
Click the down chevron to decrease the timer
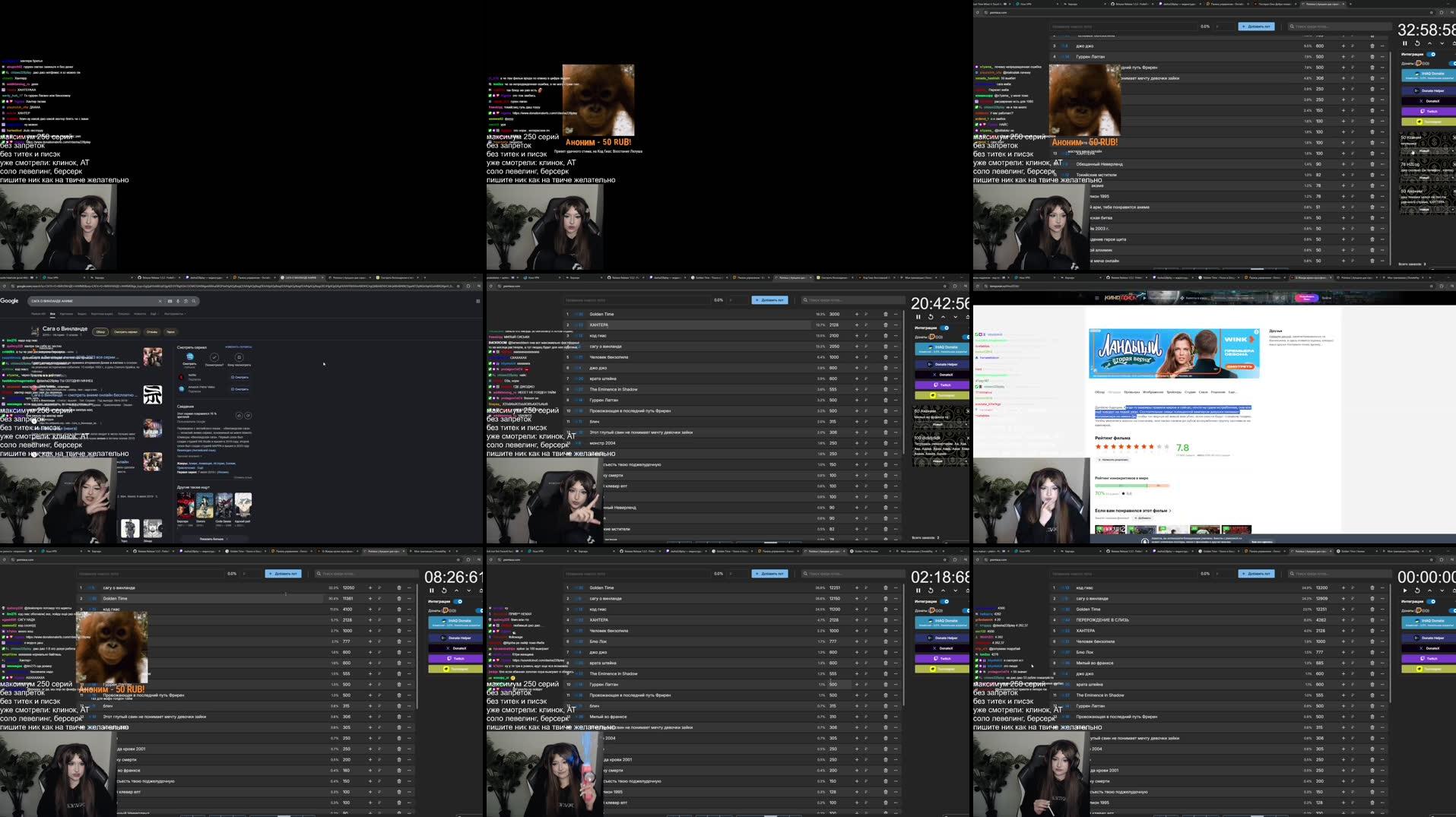[956, 317]
